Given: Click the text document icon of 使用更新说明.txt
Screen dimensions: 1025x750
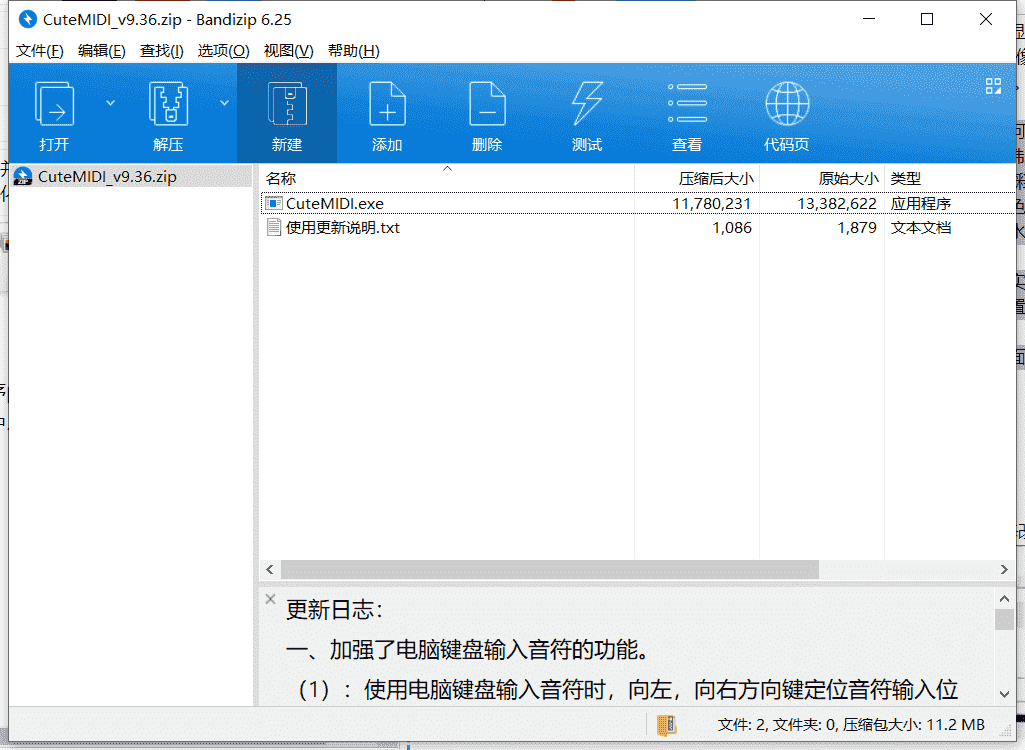Looking at the screenshot, I should 274,228.
